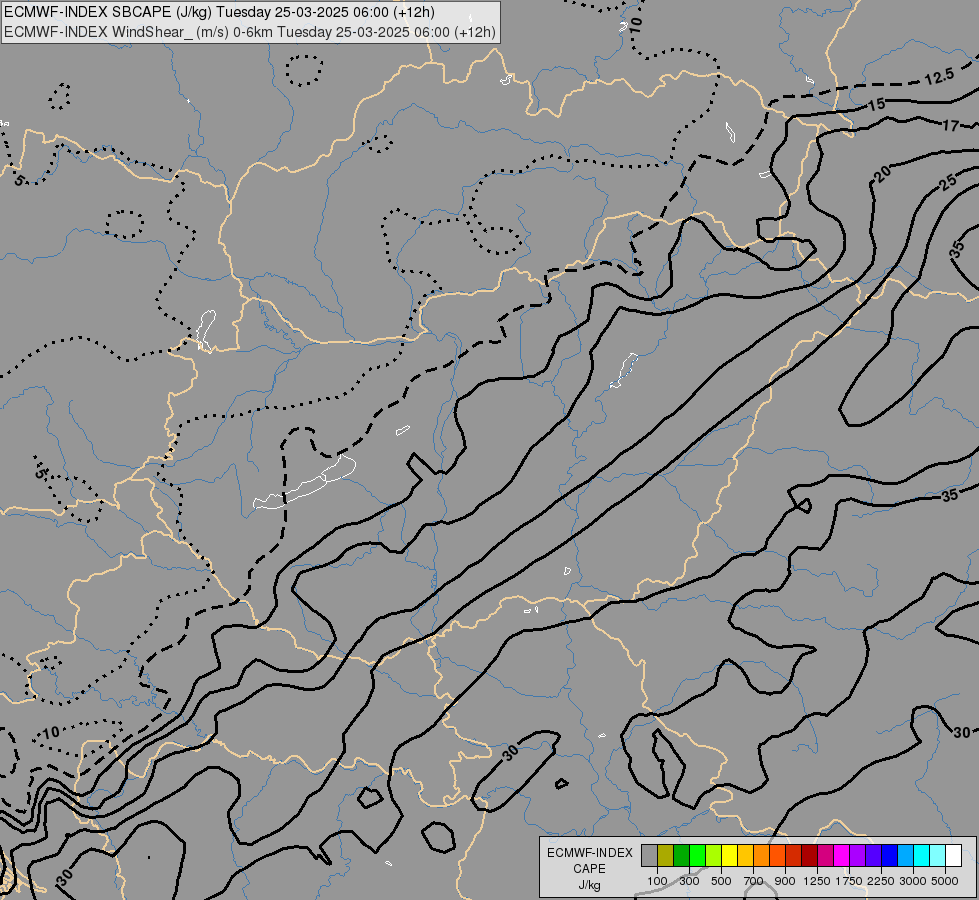Screen dimensions: 979x900
Task: Click the pure yellow legend swatch
Action: 729,855
